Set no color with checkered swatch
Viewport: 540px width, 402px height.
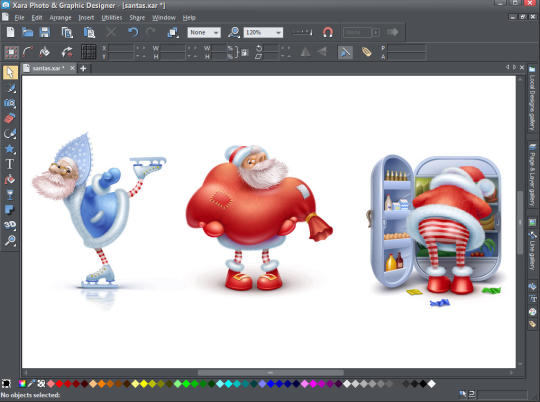41,383
